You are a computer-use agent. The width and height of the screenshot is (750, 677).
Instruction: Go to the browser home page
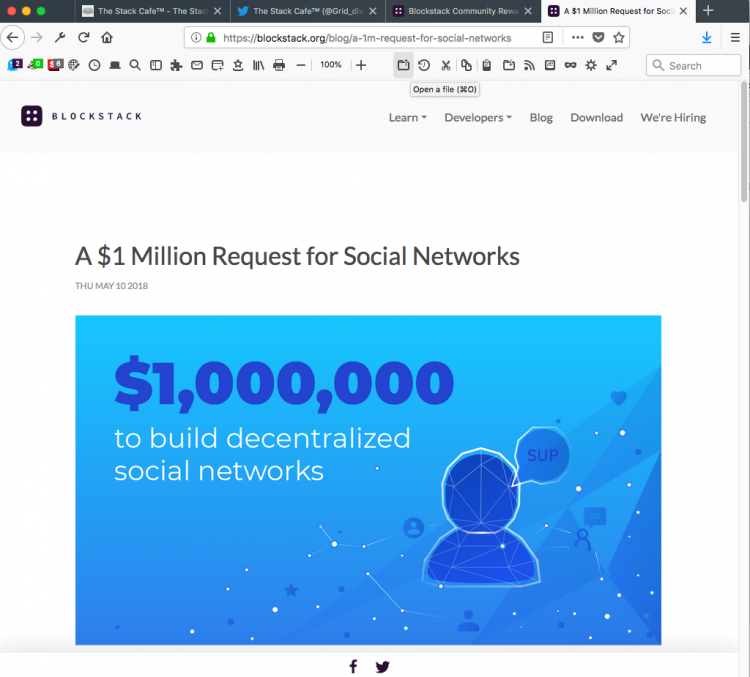click(107, 37)
